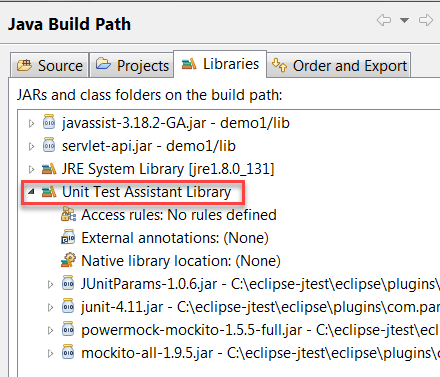Expand the junit-4.11.jar entry
The width and height of the screenshot is (440, 377).
click(50, 307)
